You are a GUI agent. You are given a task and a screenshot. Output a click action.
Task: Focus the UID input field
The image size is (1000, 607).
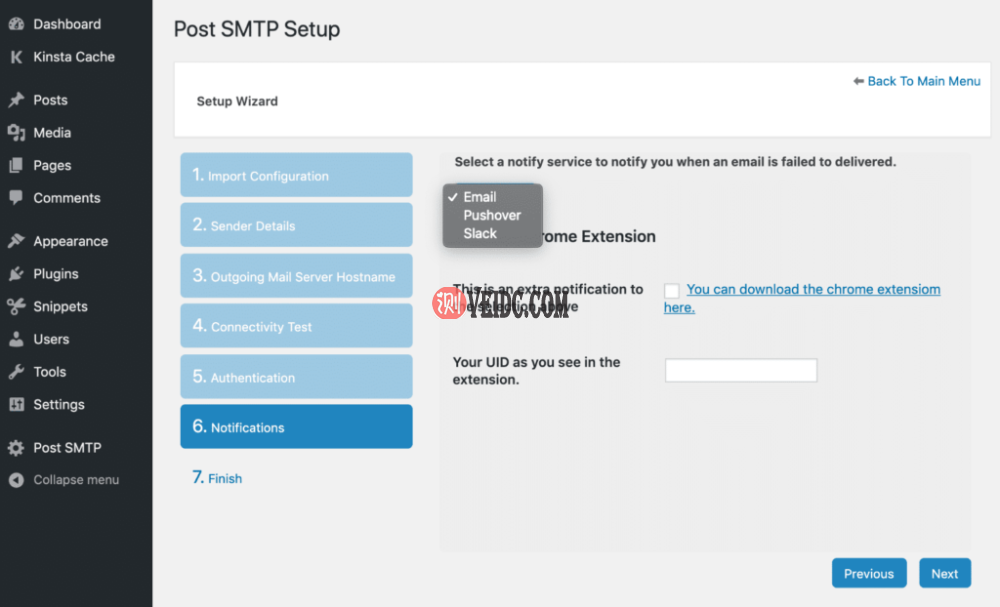[x=741, y=370]
